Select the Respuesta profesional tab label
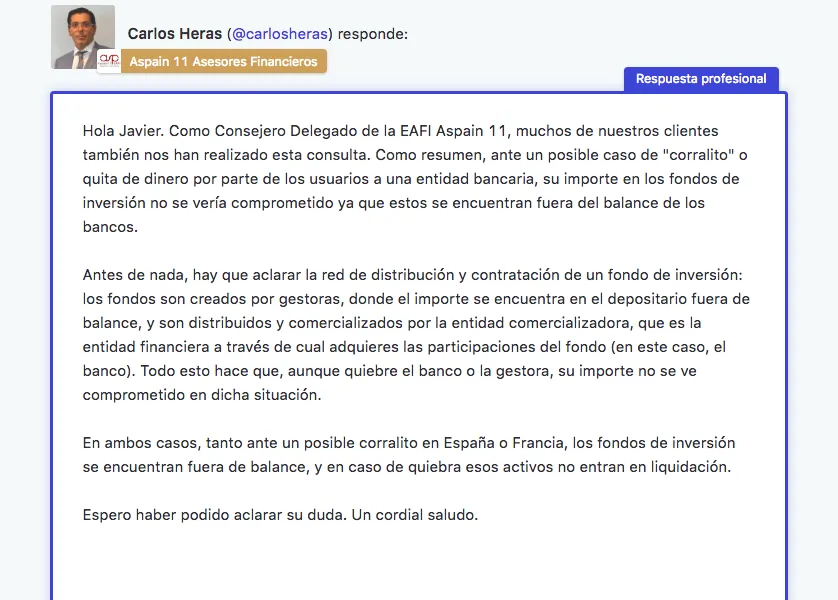 pyautogui.click(x=701, y=79)
